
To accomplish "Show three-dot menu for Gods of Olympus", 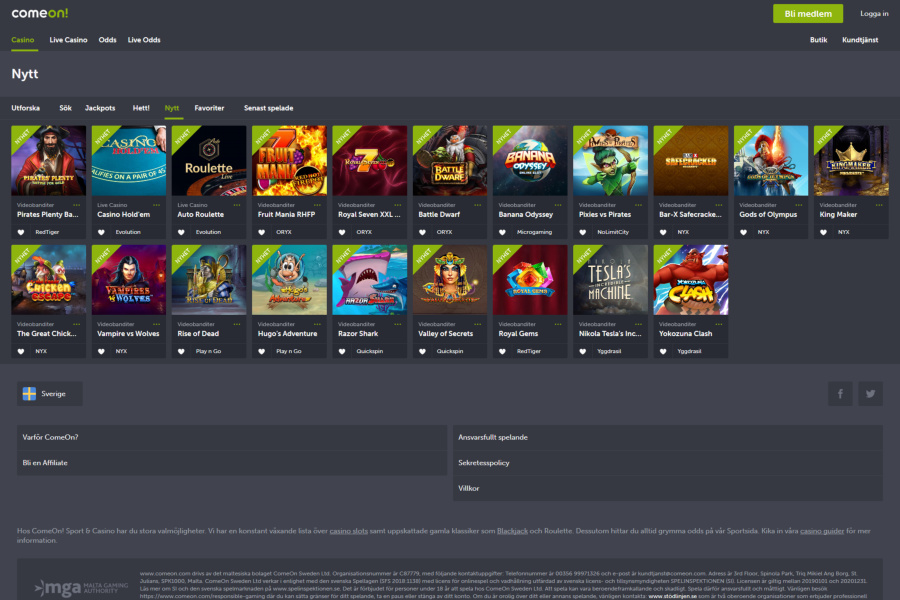I will point(799,205).
